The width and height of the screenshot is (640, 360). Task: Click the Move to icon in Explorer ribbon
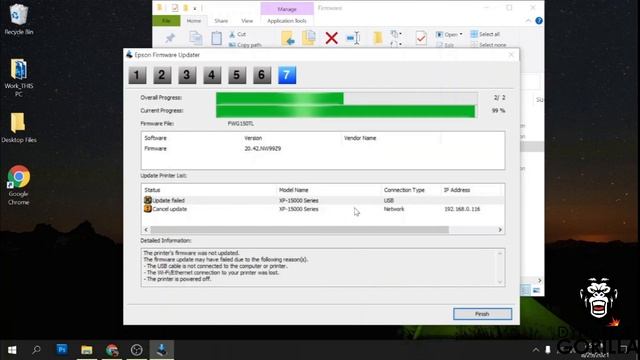coord(288,38)
